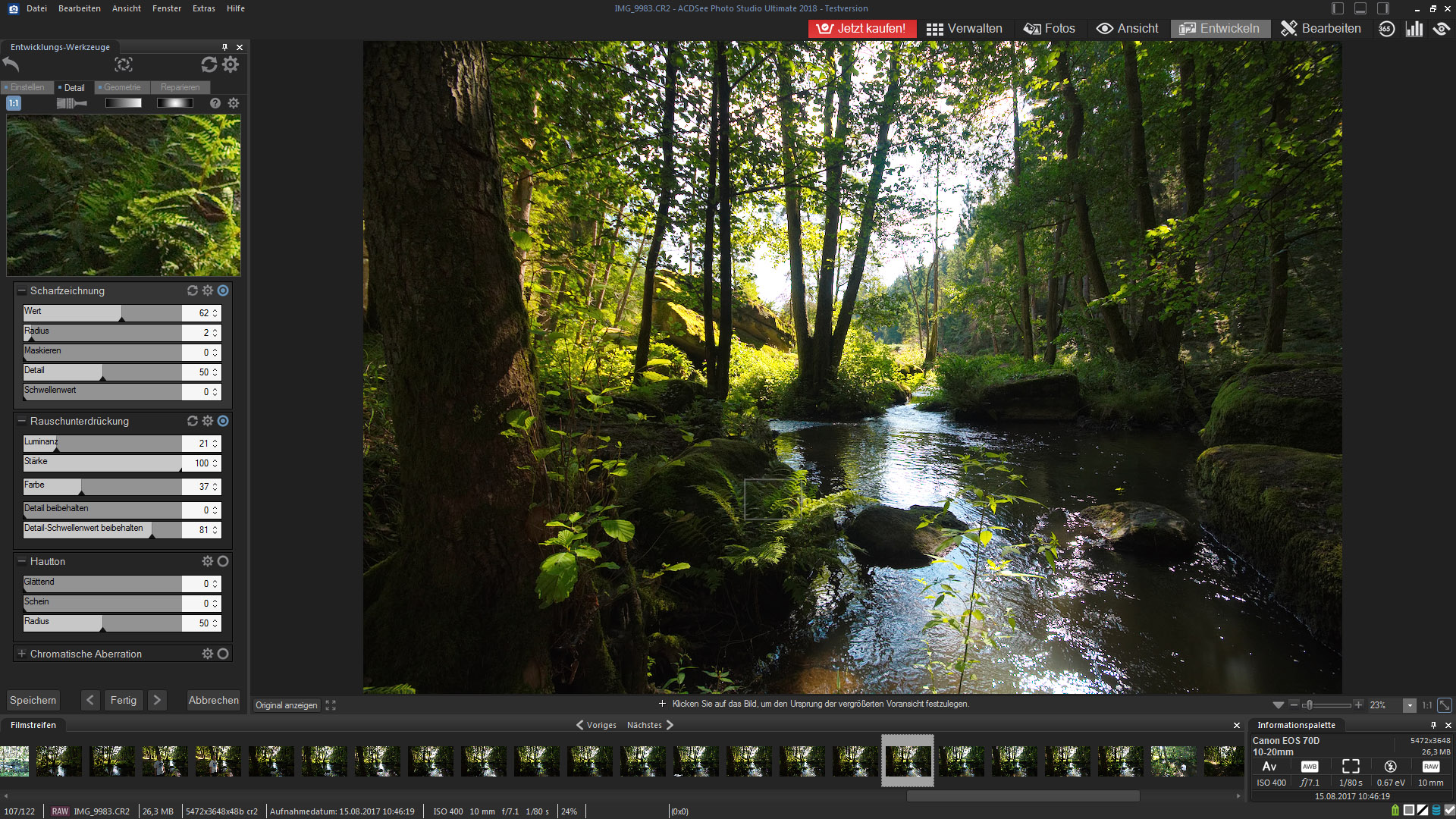Click Jetzt kaufen! button
The height and width of the screenshot is (819, 1456).
pos(862,29)
